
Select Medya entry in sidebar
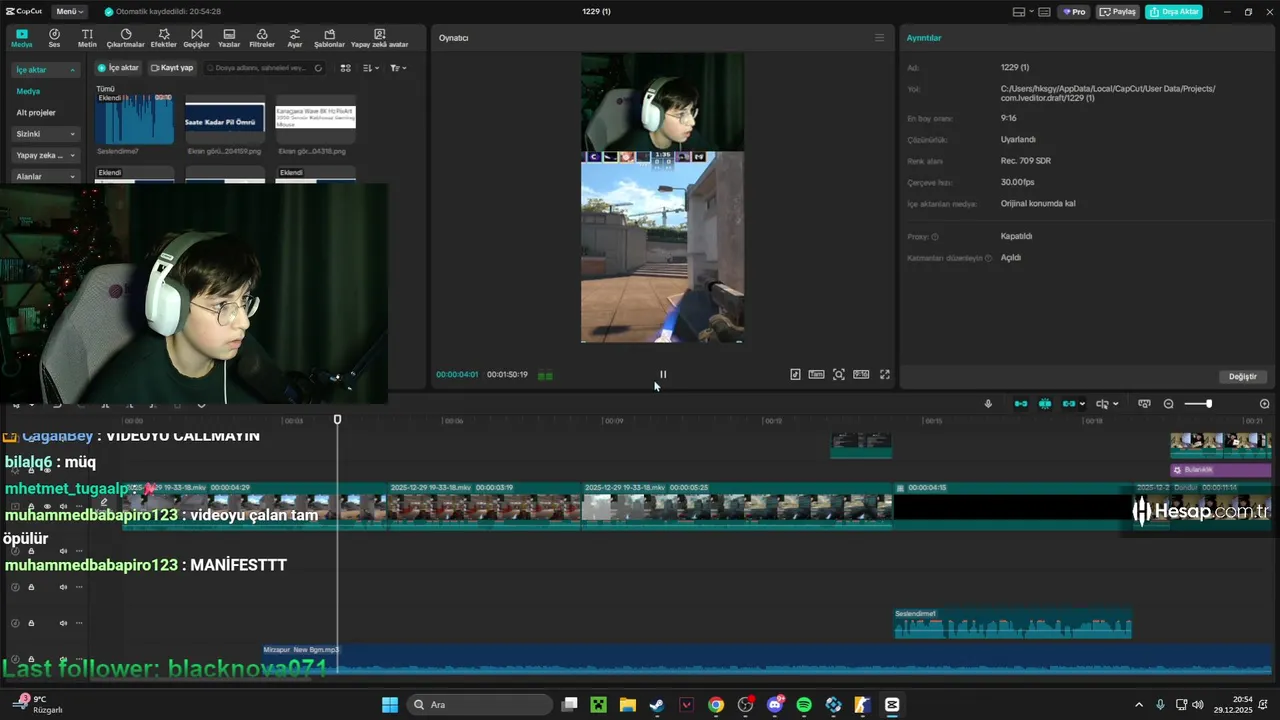point(28,91)
